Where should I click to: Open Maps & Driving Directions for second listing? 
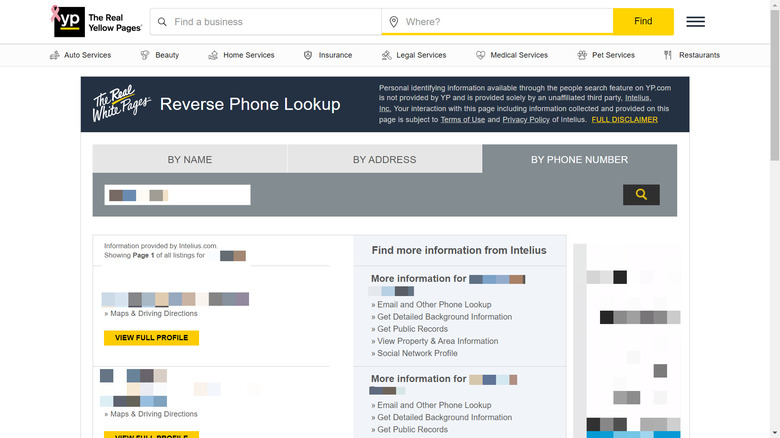pos(154,414)
